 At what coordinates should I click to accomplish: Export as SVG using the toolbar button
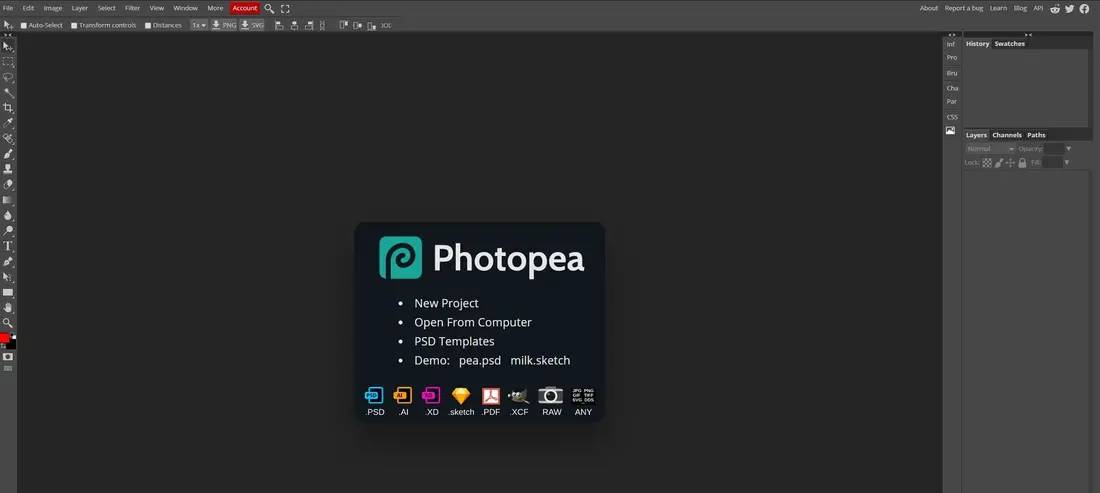(x=252, y=25)
